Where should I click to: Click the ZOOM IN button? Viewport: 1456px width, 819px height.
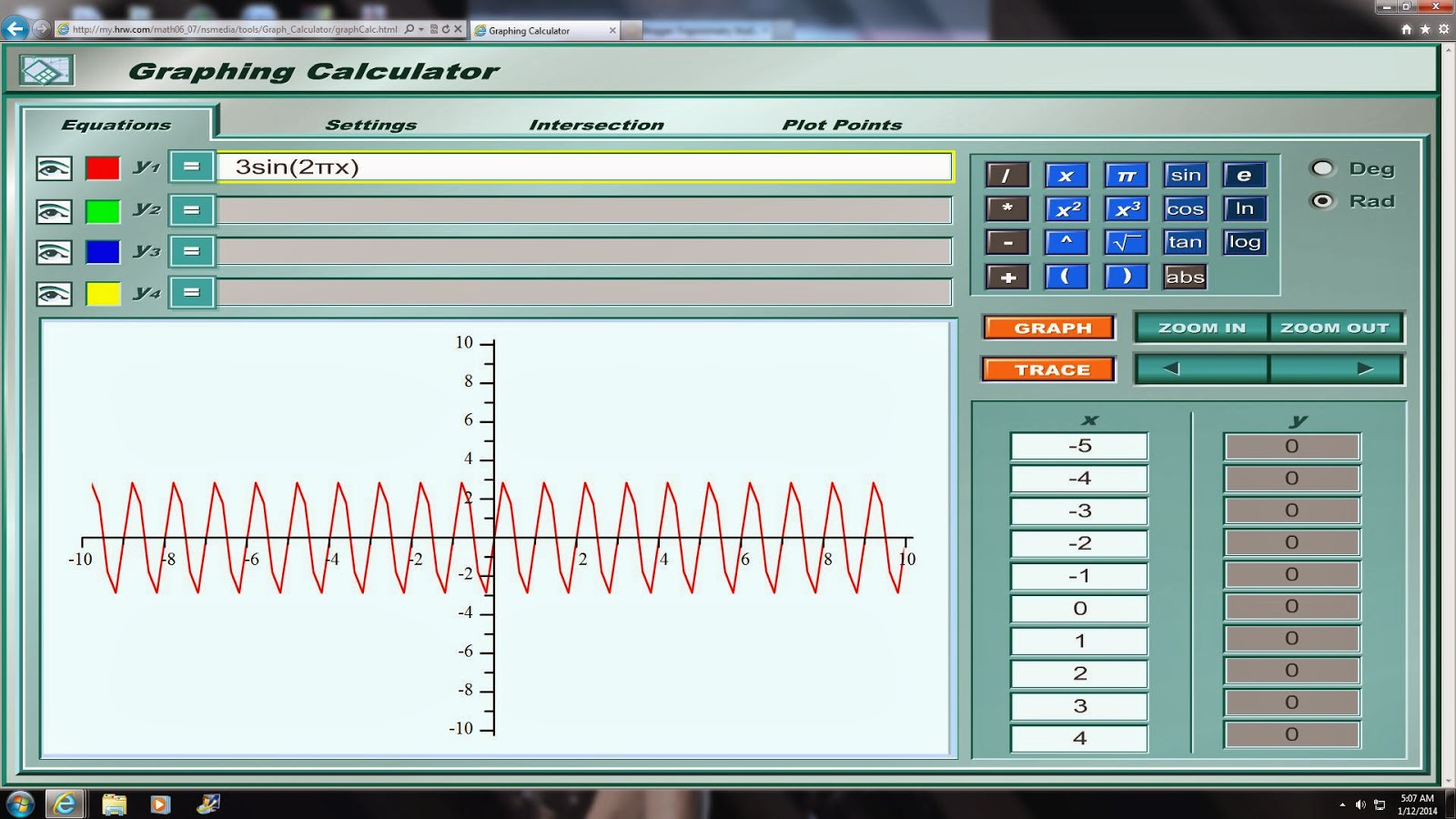coord(1201,328)
